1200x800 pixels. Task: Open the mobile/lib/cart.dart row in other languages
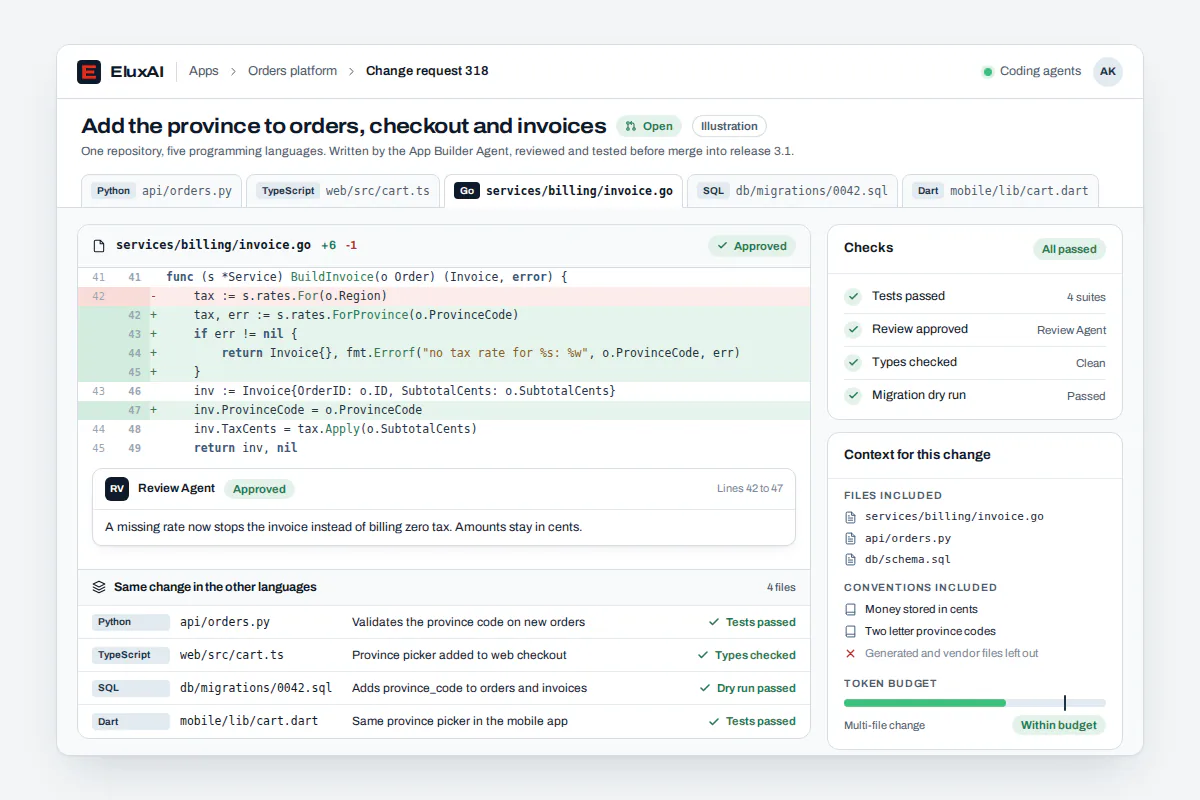pos(444,721)
